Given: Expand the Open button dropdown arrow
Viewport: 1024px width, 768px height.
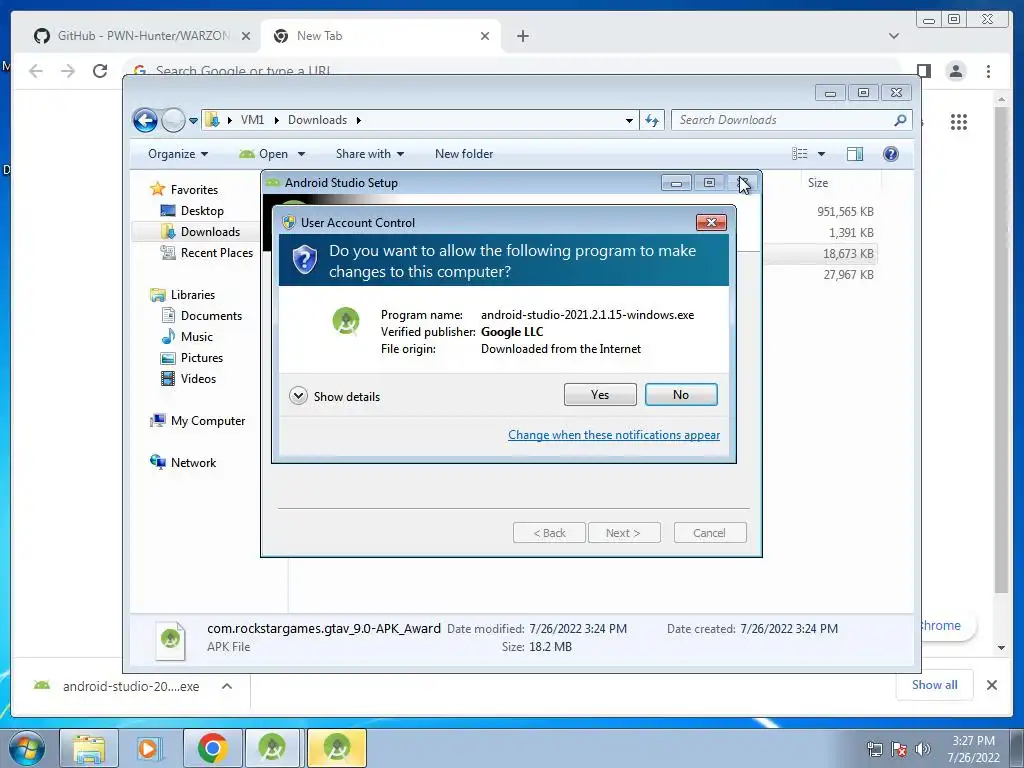Looking at the screenshot, I should [x=301, y=154].
